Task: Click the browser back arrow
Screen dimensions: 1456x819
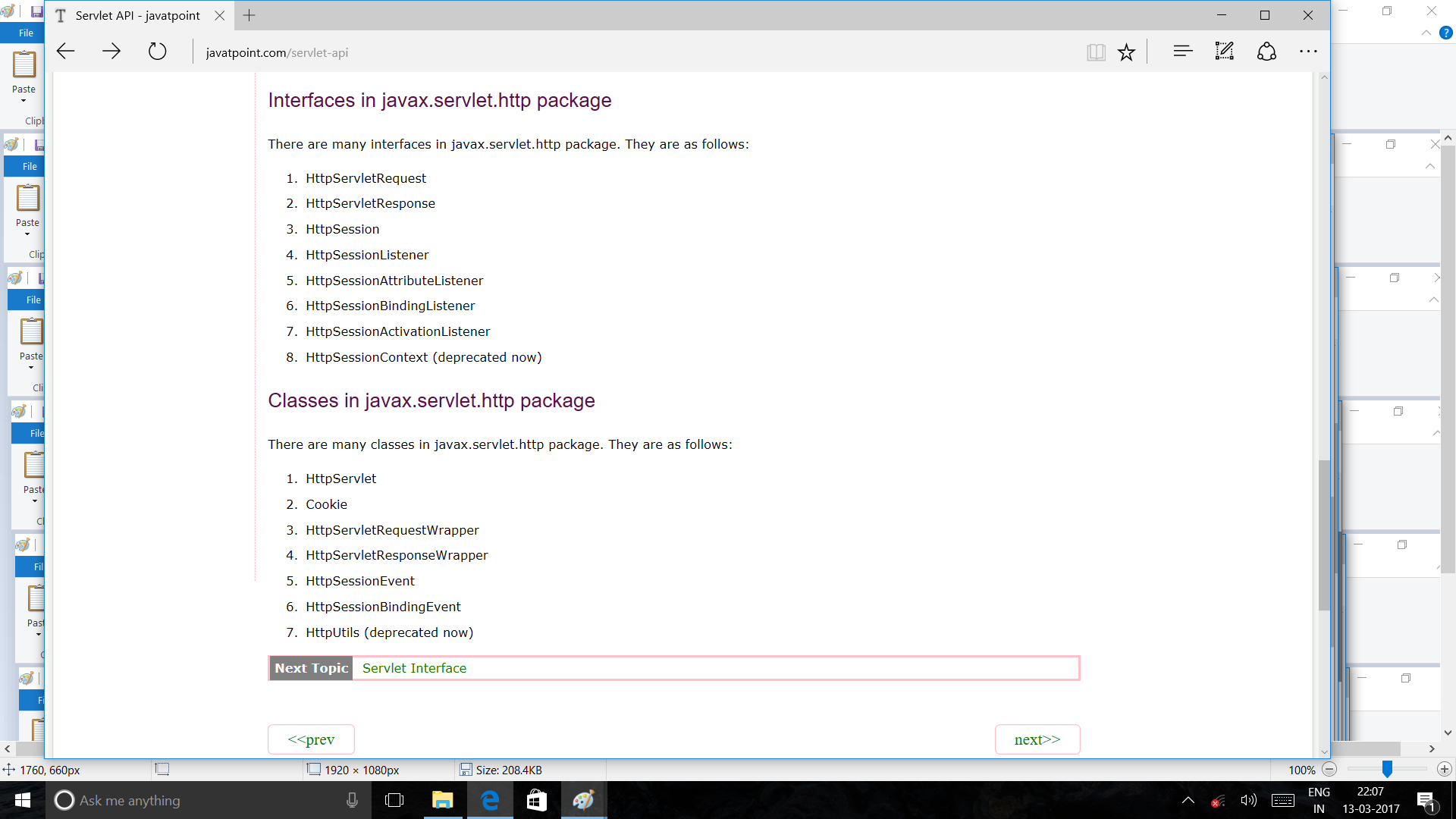Action: click(66, 52)
